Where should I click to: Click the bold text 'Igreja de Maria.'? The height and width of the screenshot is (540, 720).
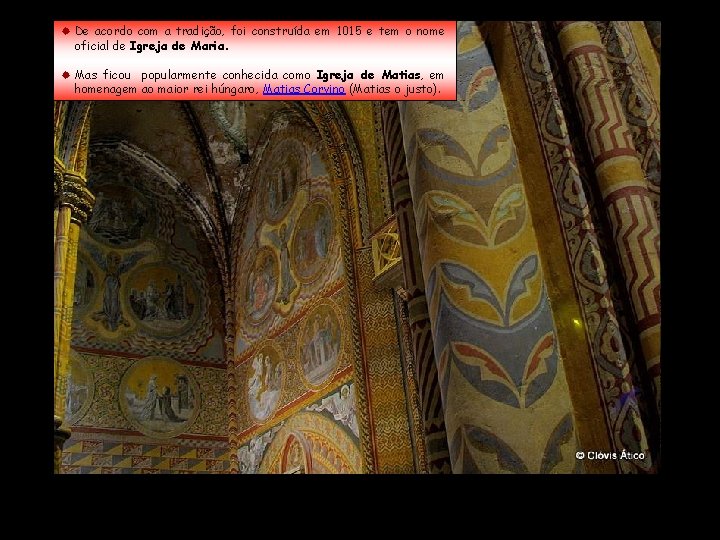click(x=179, y=46)
